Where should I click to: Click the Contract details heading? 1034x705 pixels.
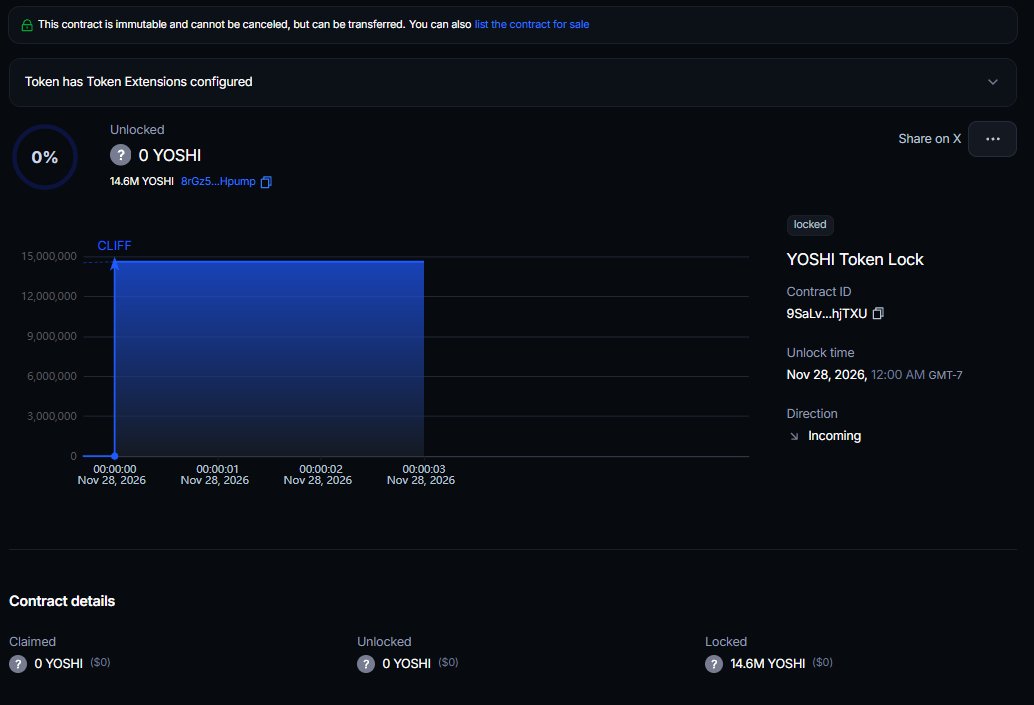tap(62, 601)
